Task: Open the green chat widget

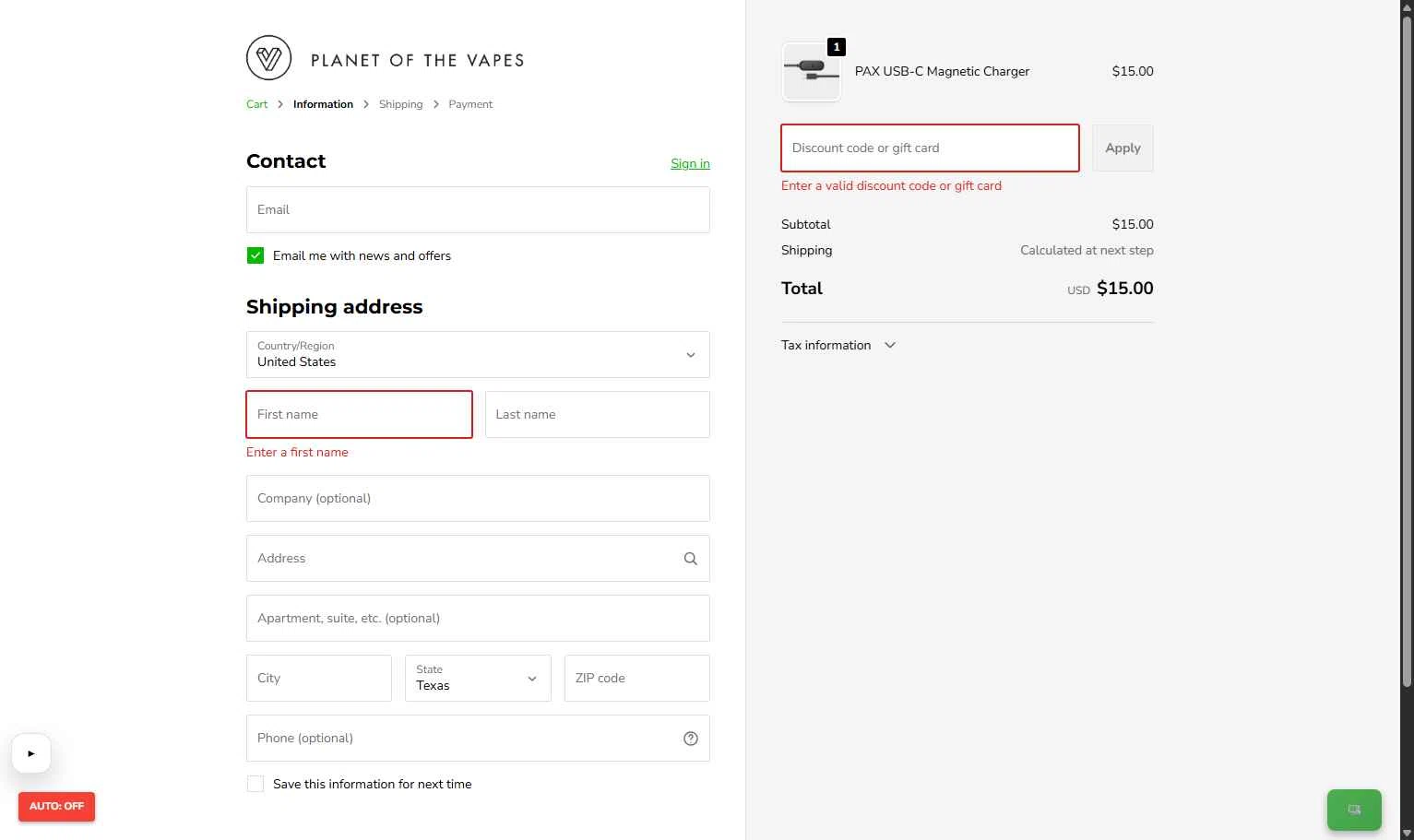Action: click(1354, 810)
